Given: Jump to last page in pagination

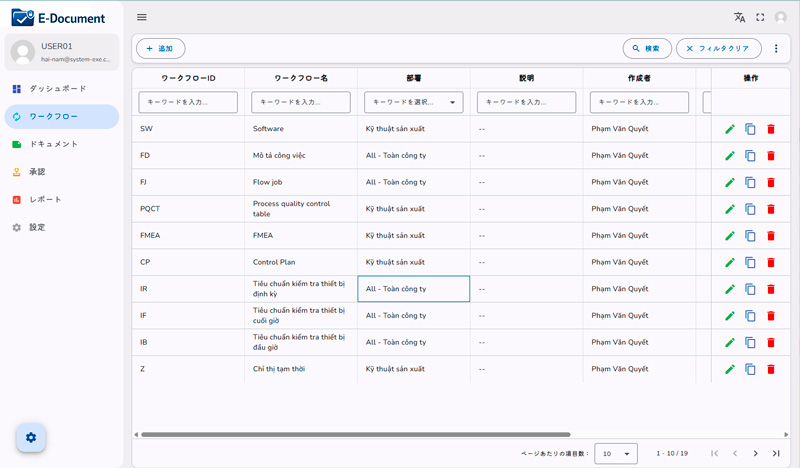Looking at the screenshot, I should pyautogui.click(x=776, y=453).
